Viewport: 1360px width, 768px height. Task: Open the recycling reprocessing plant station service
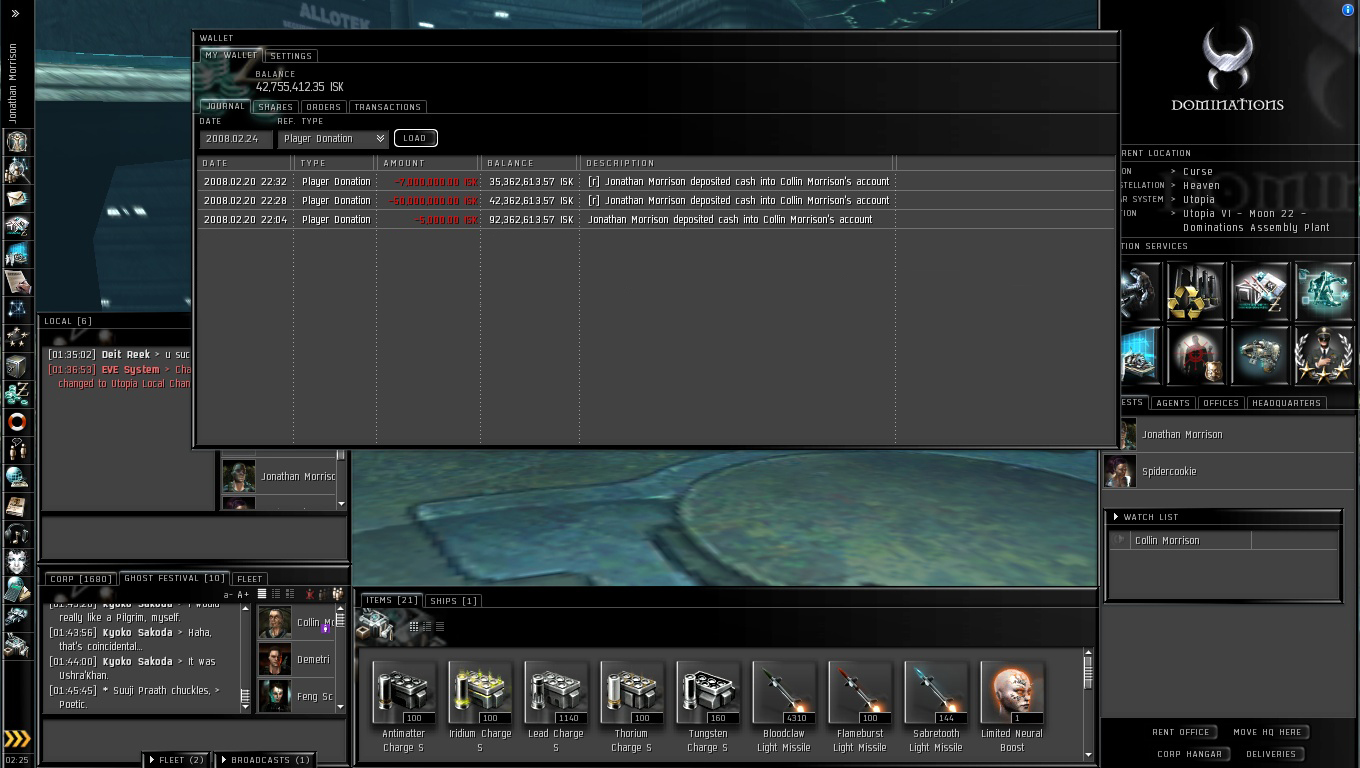(x=1196, y=292)
